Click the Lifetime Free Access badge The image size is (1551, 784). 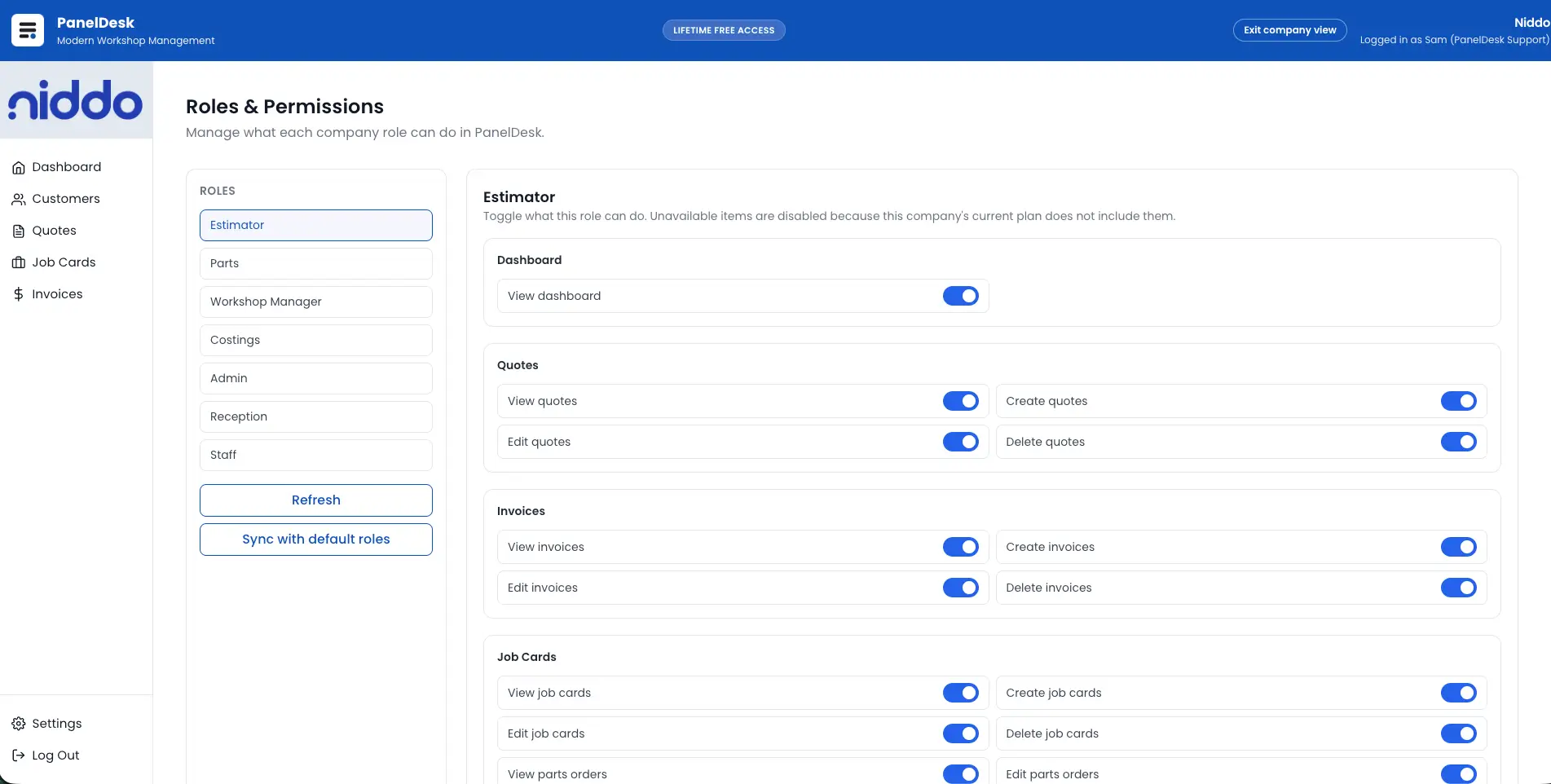point(723,29)
